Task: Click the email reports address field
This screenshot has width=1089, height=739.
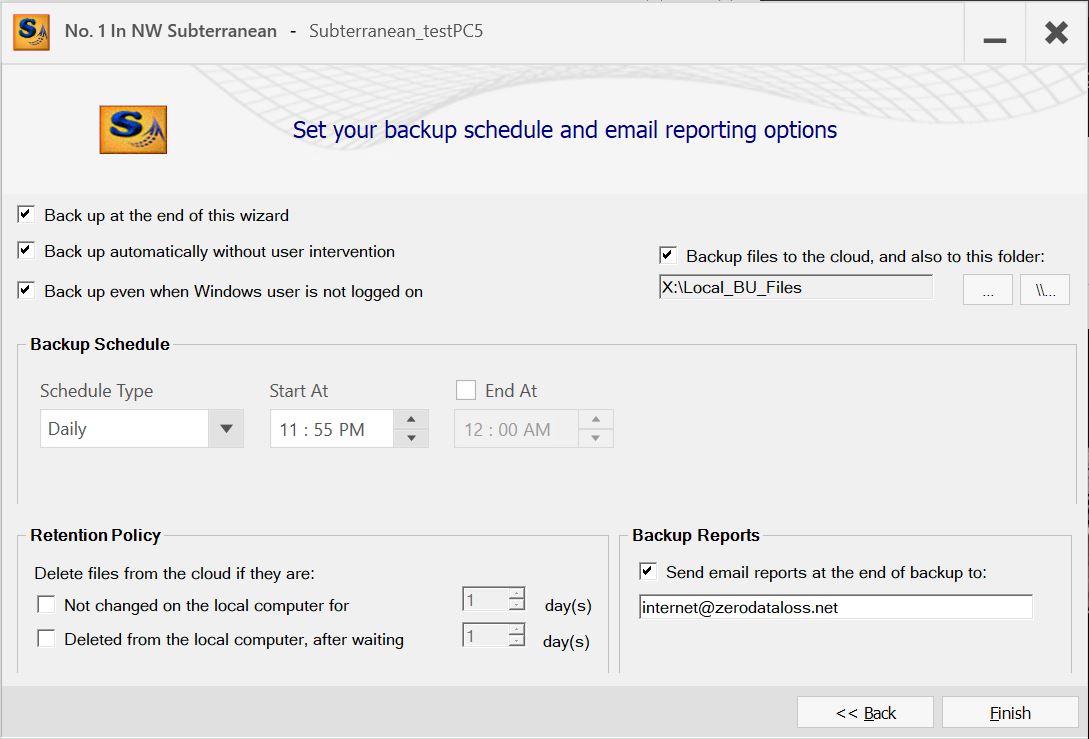Action: 835,607
